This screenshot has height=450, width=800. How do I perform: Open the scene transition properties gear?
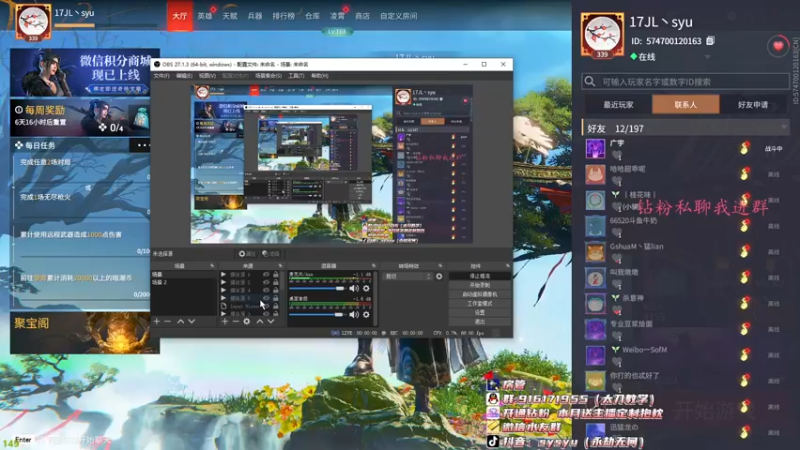click(439, 277)
